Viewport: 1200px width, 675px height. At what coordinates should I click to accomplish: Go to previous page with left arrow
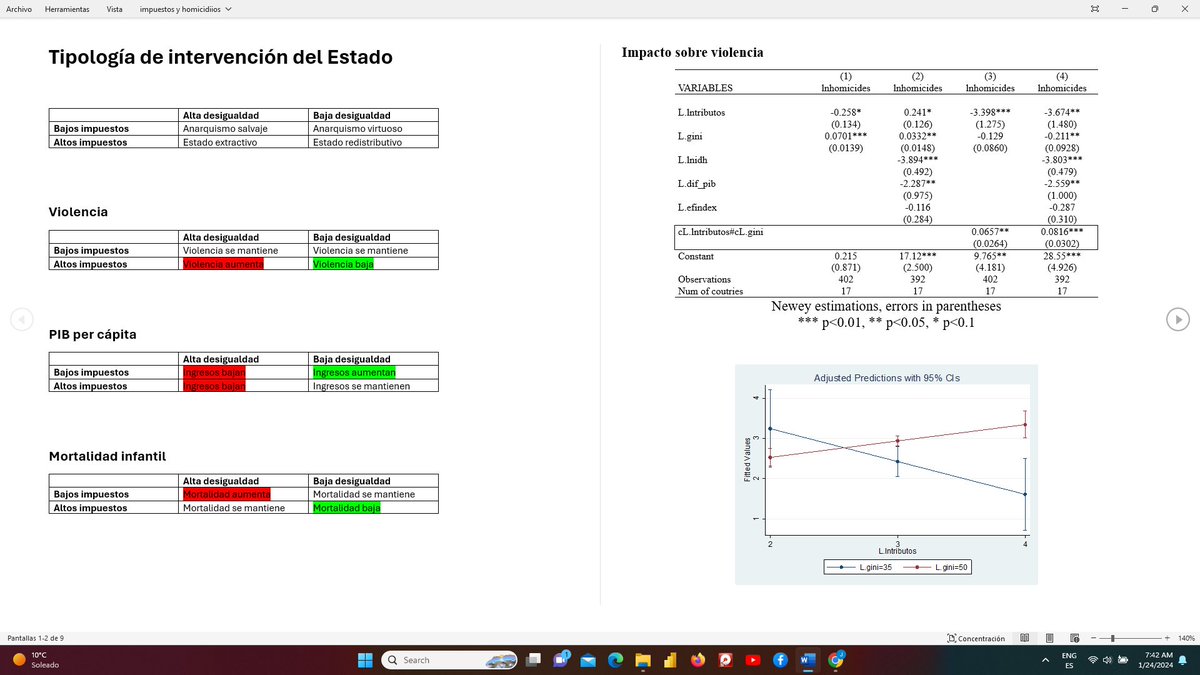[20, 319]
